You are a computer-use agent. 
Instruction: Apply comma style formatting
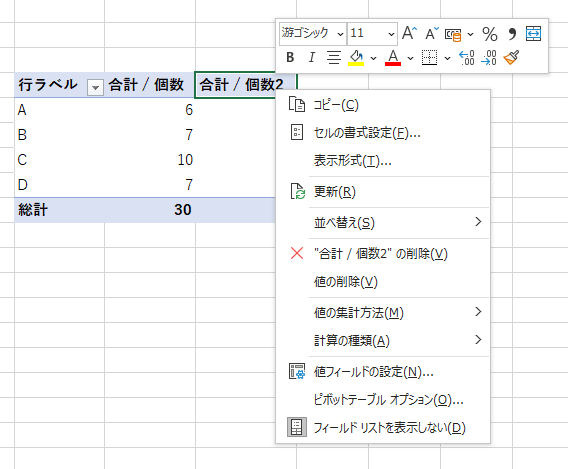(512, 34)
